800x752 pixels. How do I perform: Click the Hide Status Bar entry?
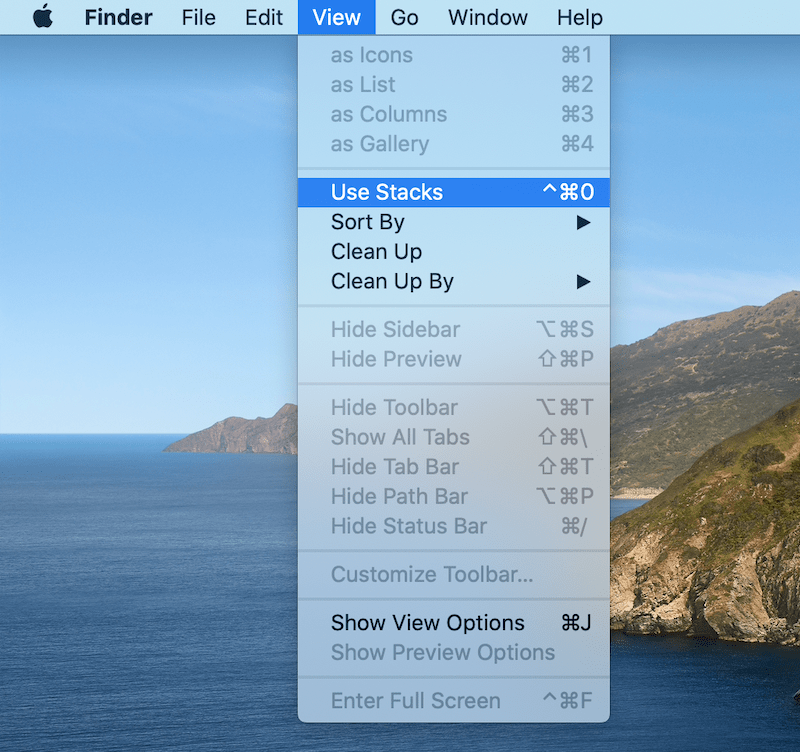(454, 526)
